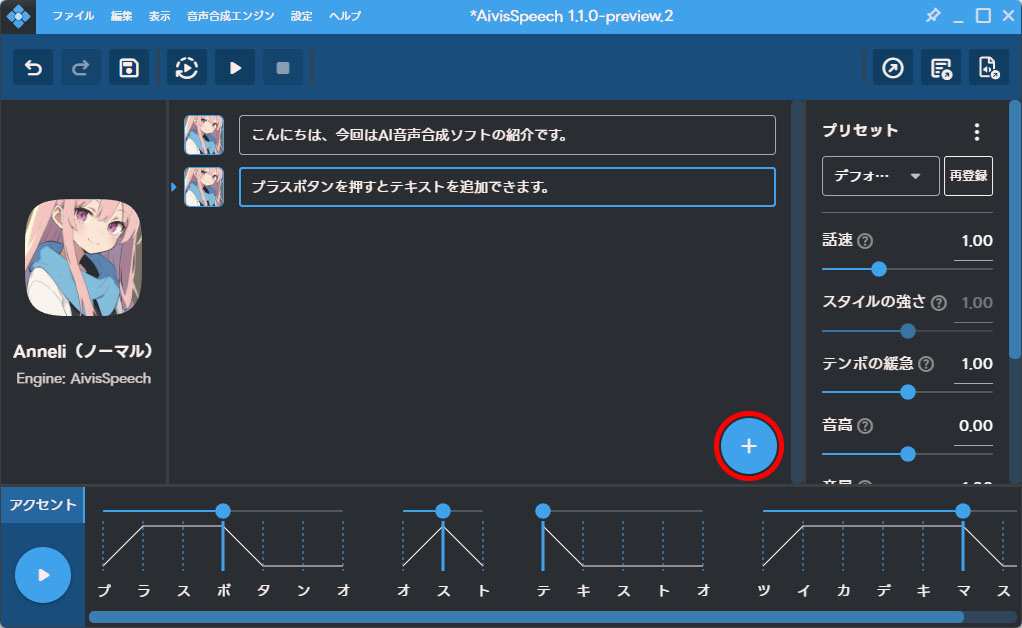This screenshot has width=1022, height=628.
Task: Click the 話速 help question icon
Action: (865, 241)
